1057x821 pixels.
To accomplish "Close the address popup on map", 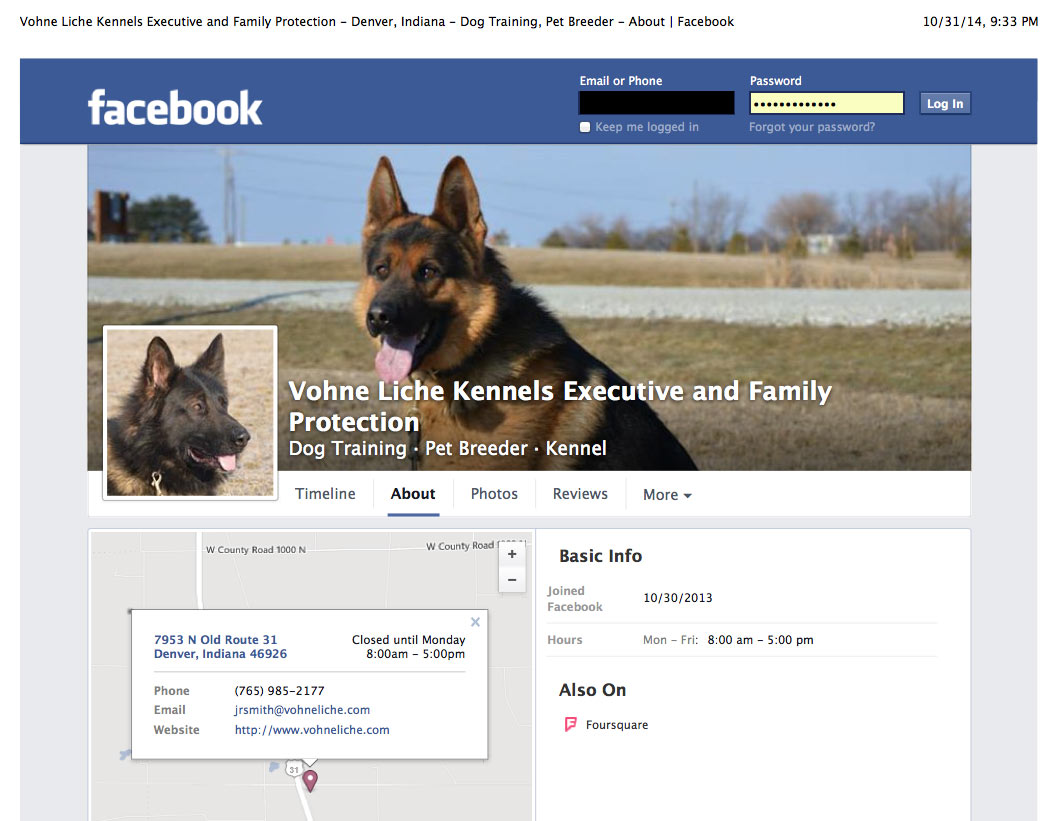I will [x=475, y=621].
